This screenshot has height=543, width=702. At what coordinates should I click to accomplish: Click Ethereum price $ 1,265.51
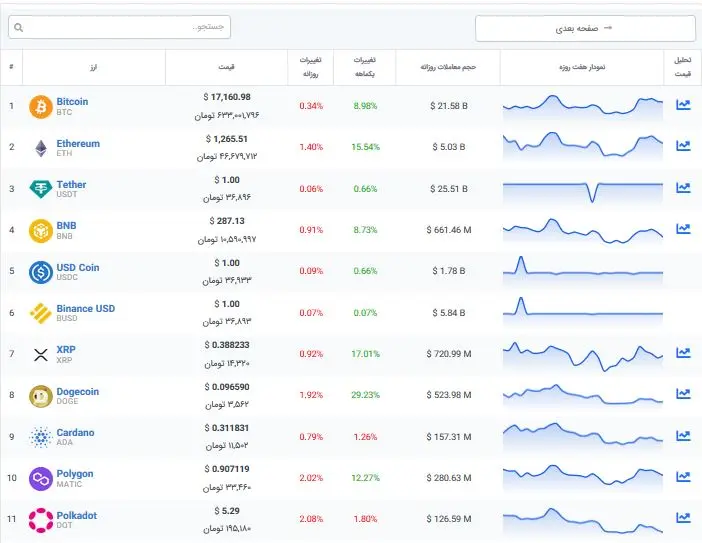pyautogui.click(x=227, y=139)
